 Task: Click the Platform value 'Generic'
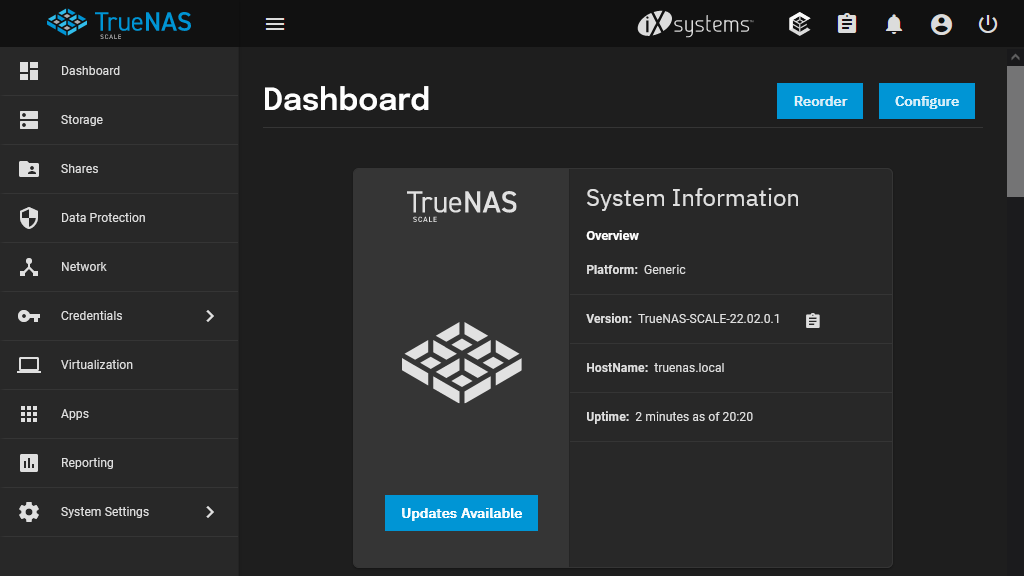coord(664,270)
